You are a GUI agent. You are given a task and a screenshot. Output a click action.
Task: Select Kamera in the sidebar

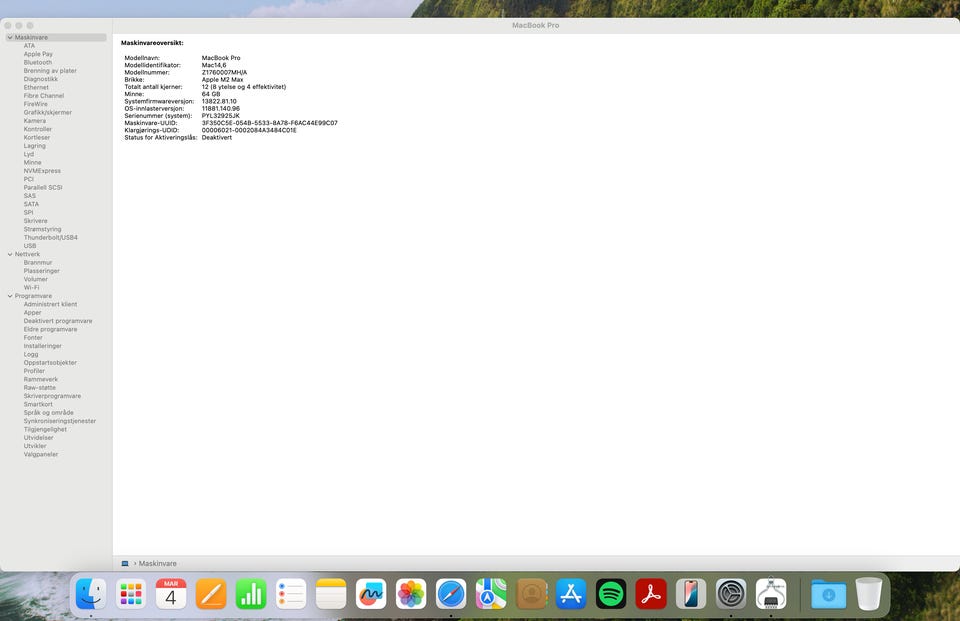click(x=34, y=121)
